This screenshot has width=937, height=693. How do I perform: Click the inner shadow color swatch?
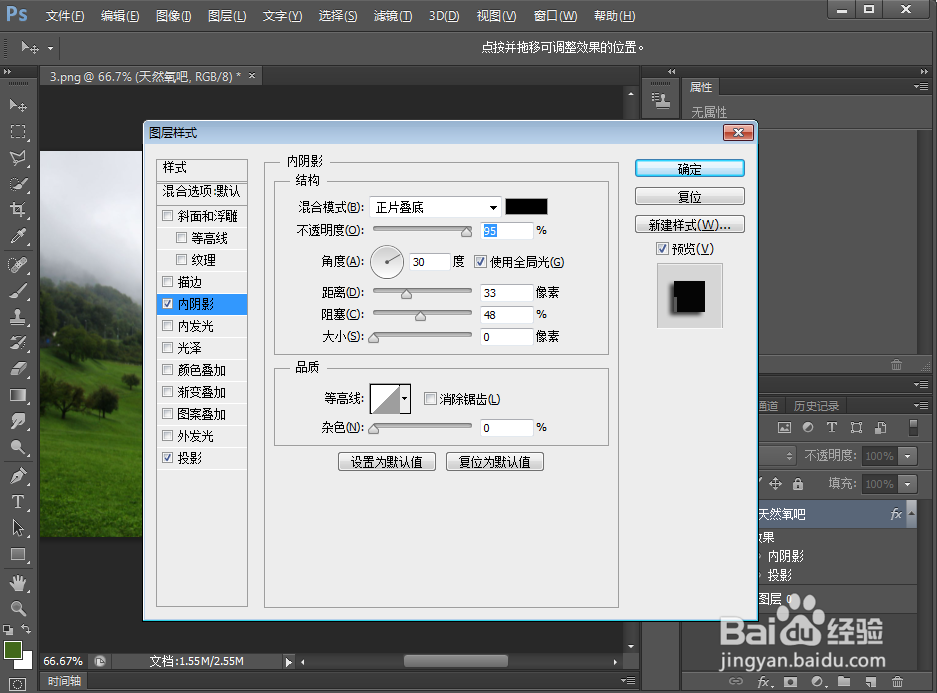(x=526, y=206)
